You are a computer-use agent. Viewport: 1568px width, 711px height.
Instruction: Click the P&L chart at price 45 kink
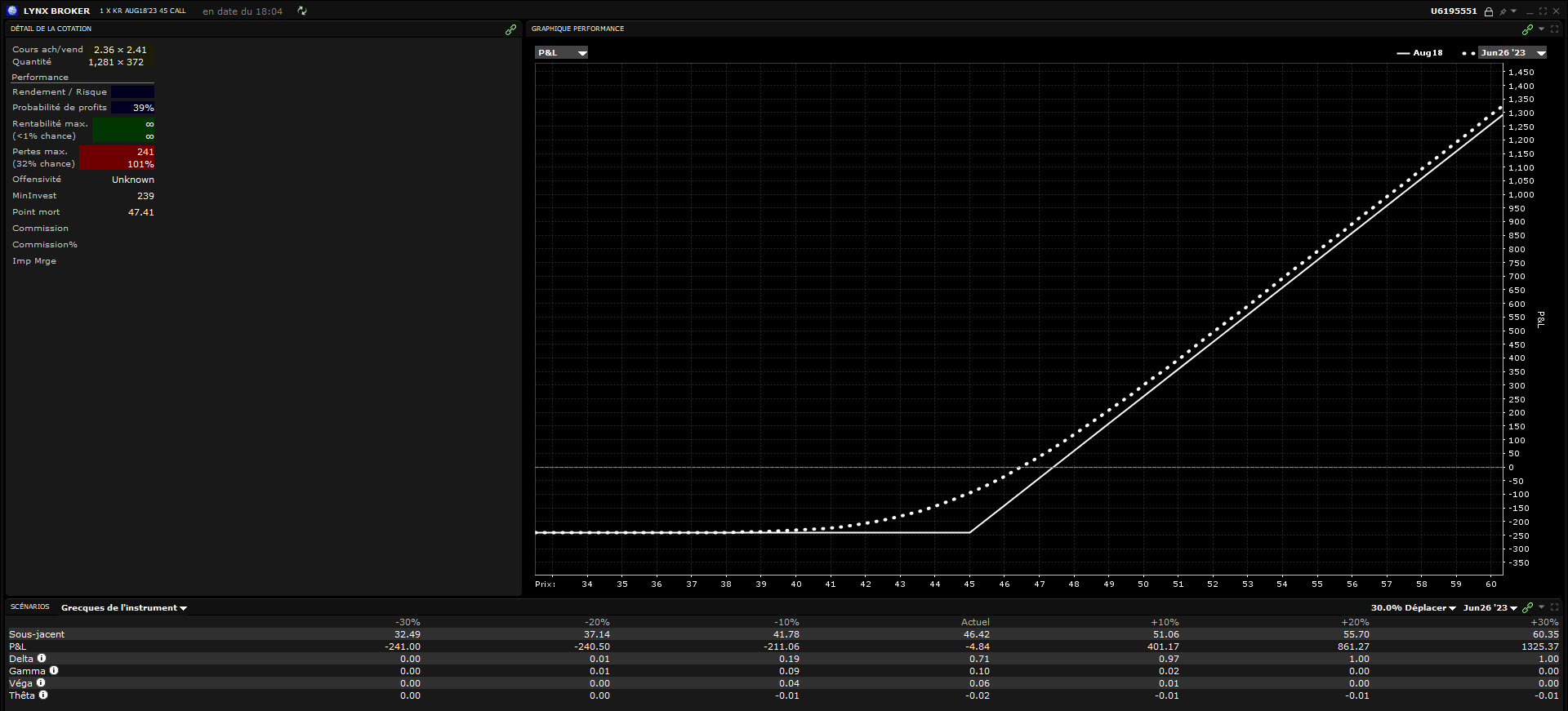click(969, 532)
